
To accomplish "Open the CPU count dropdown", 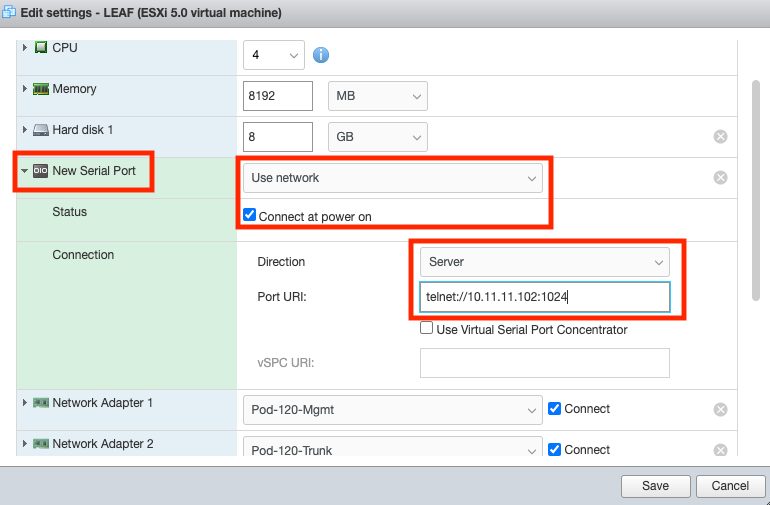I will click(274, 55).
